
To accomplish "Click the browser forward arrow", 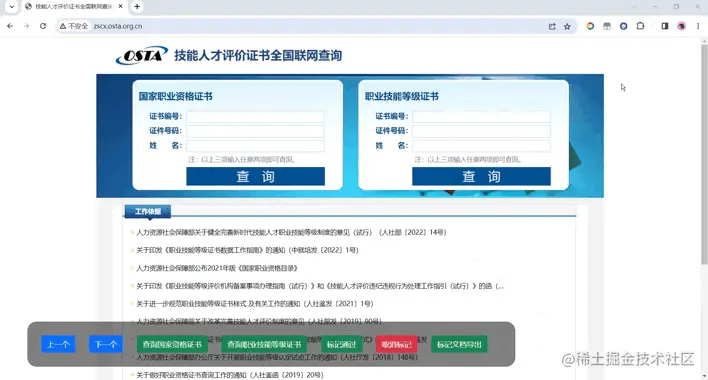I will click(27, 26).
